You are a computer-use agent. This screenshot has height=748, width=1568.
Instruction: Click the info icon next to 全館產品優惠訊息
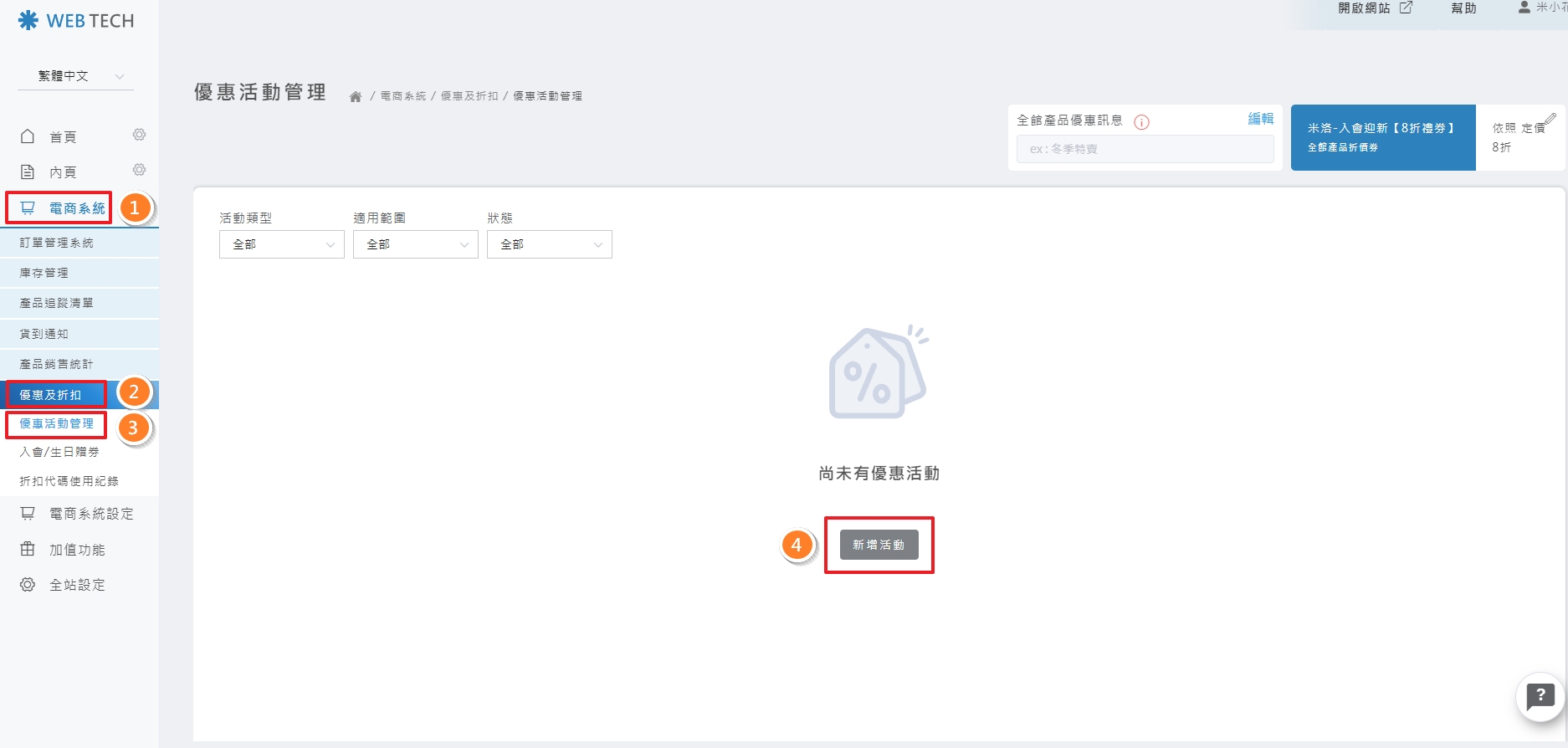point(1141,122)
